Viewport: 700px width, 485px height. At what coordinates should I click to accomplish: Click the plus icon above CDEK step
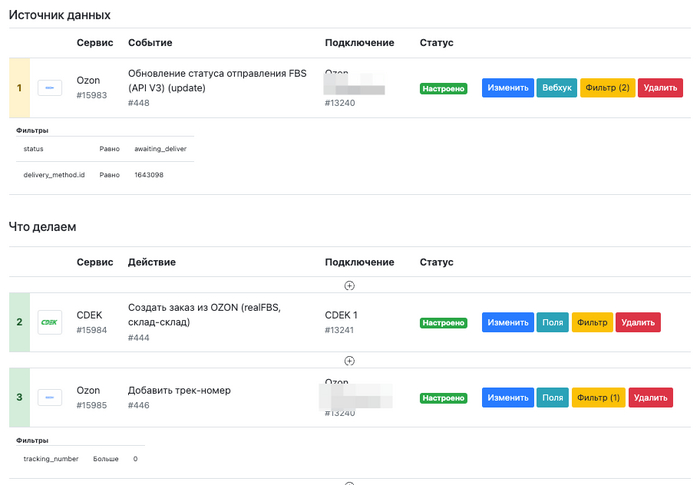click(349, 285)
